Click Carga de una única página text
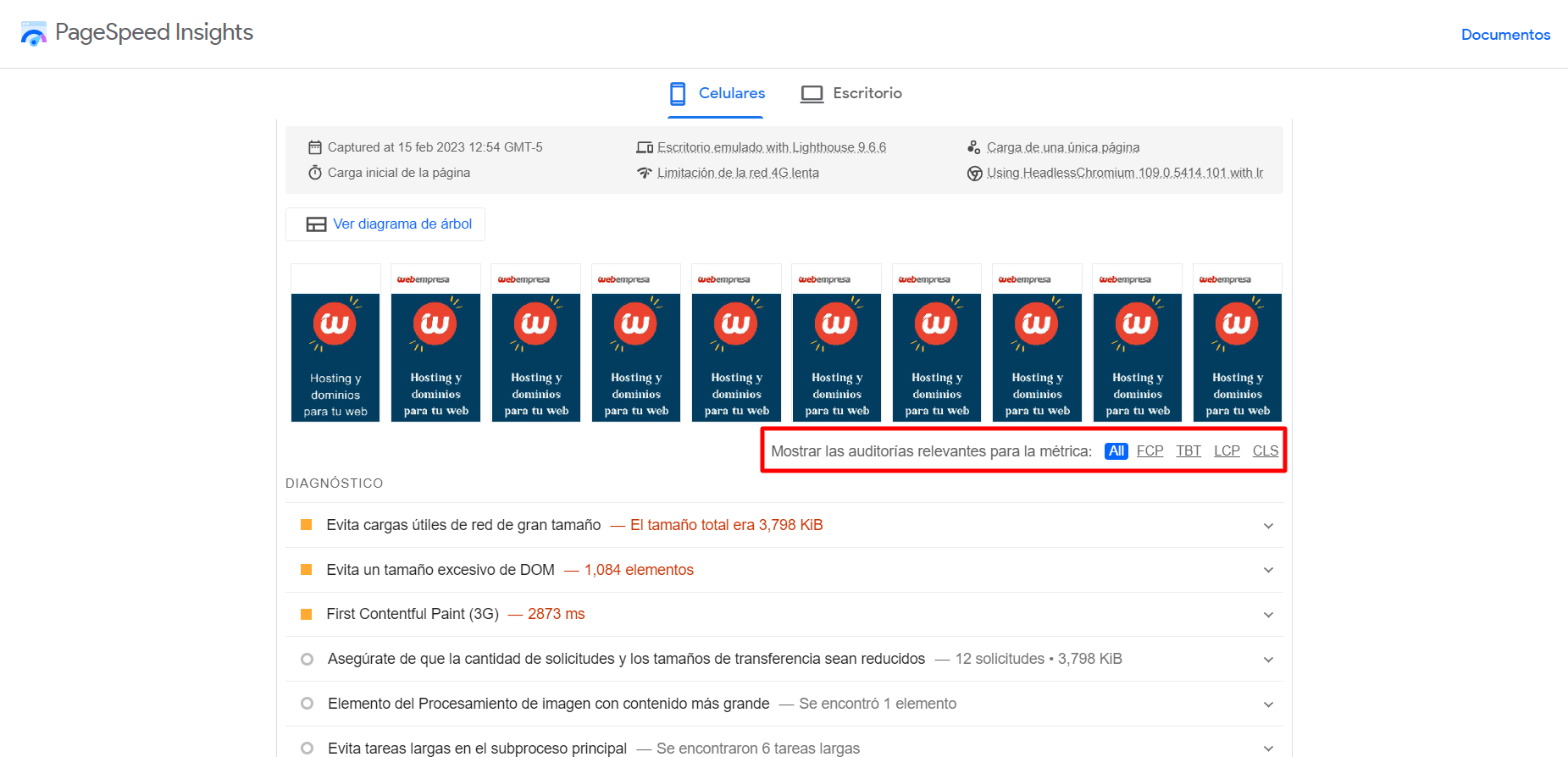 [x=1063, y=147]
